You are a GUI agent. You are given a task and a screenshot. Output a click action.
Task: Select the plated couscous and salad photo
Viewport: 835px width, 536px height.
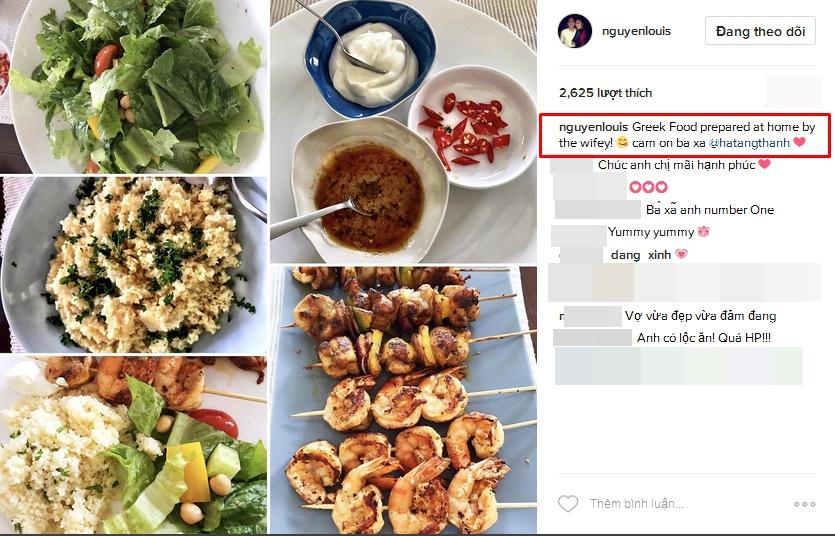tap(133, 445)
